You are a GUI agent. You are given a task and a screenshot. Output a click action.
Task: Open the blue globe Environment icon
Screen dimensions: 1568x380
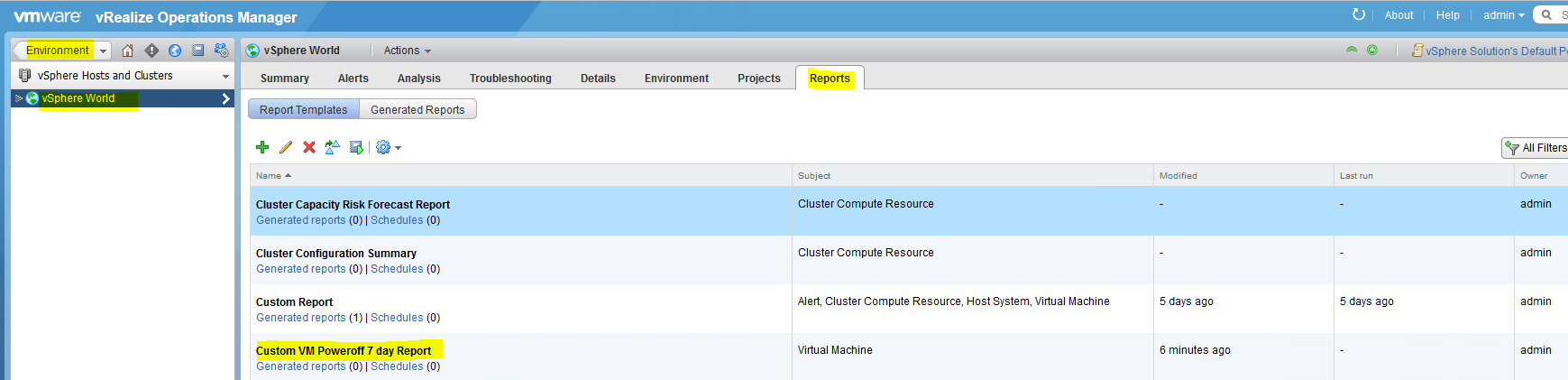[x=175, y=51]
